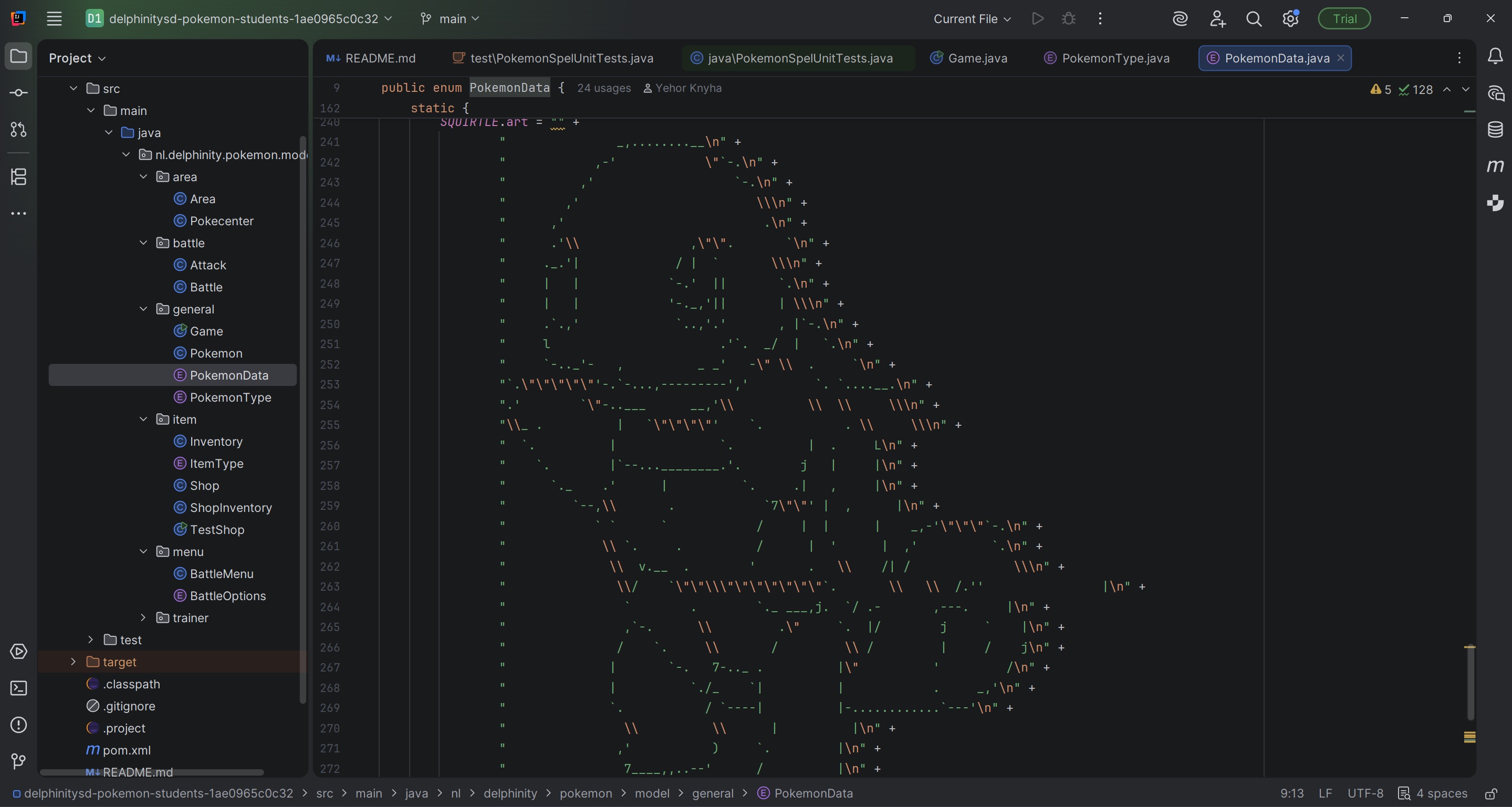Toggle file writable lock in status bar
Viewport: 1512px width, 807px height.
1492,794
